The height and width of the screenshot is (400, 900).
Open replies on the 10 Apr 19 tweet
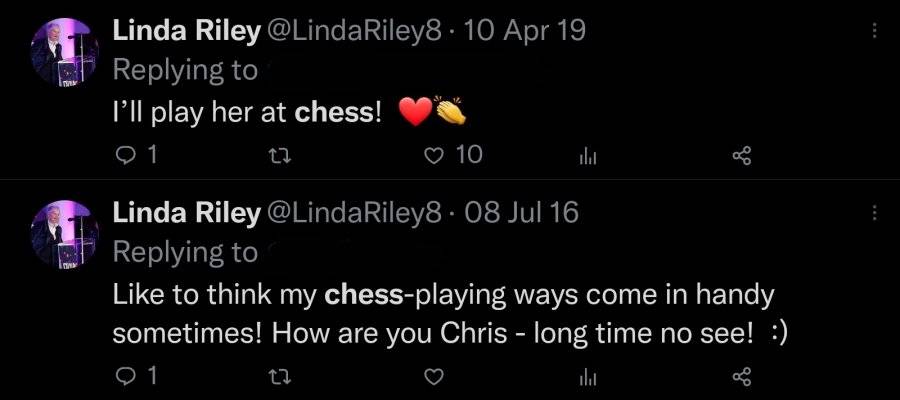(x=135, y=155)
